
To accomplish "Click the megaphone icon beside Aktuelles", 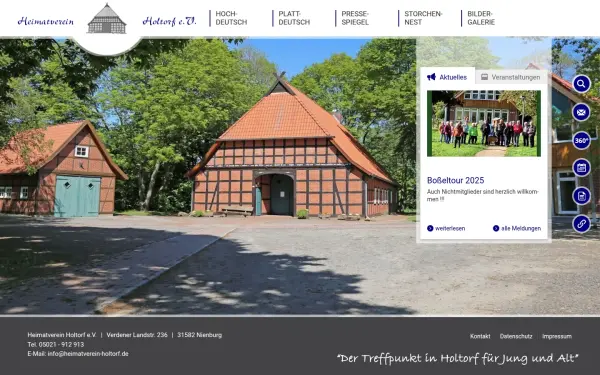I will click(431, 77).
